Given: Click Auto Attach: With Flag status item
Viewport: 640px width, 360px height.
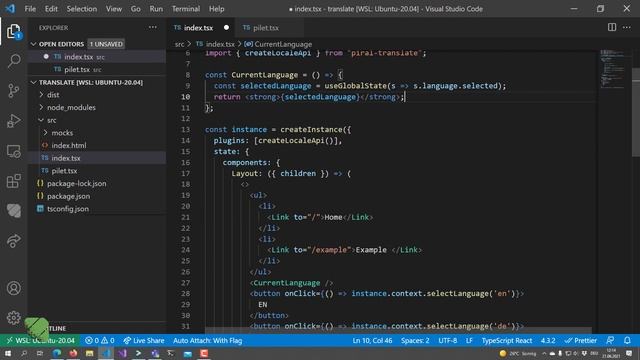Looking at the screenshot, I should 207,340.
